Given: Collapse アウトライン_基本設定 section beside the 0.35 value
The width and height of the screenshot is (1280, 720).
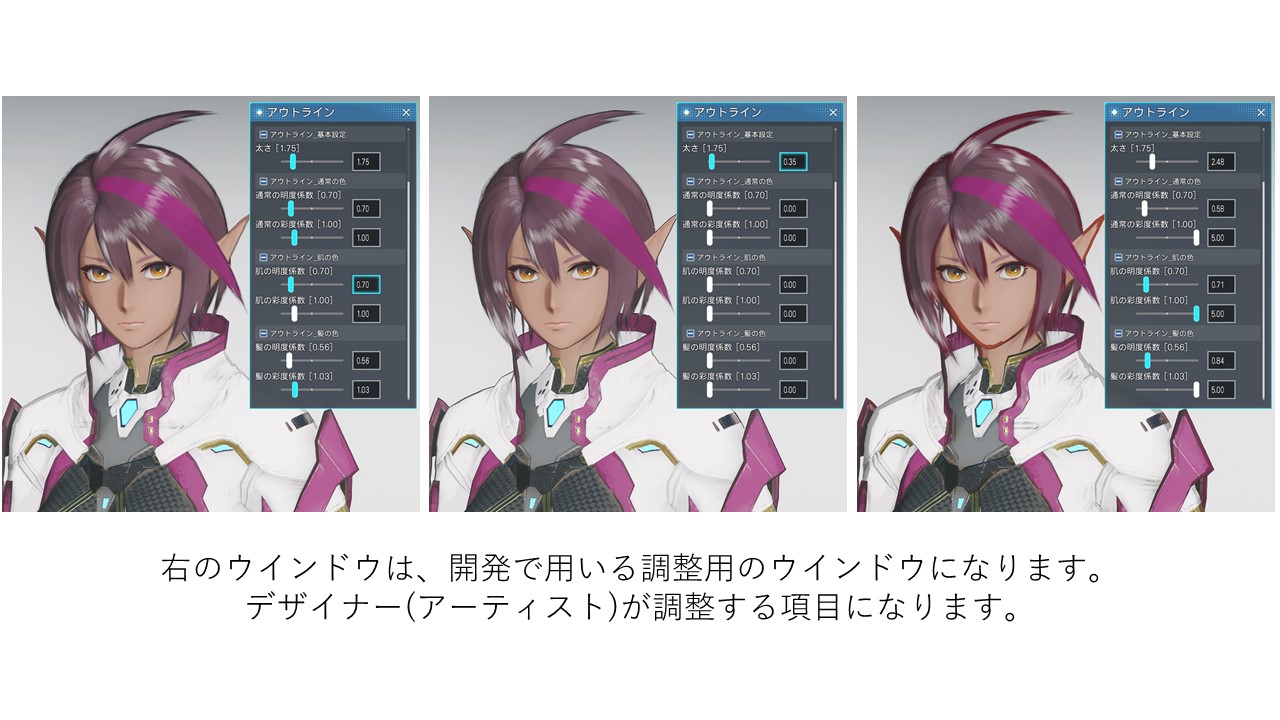Looking at the screenshot, I should coord(690,134).
